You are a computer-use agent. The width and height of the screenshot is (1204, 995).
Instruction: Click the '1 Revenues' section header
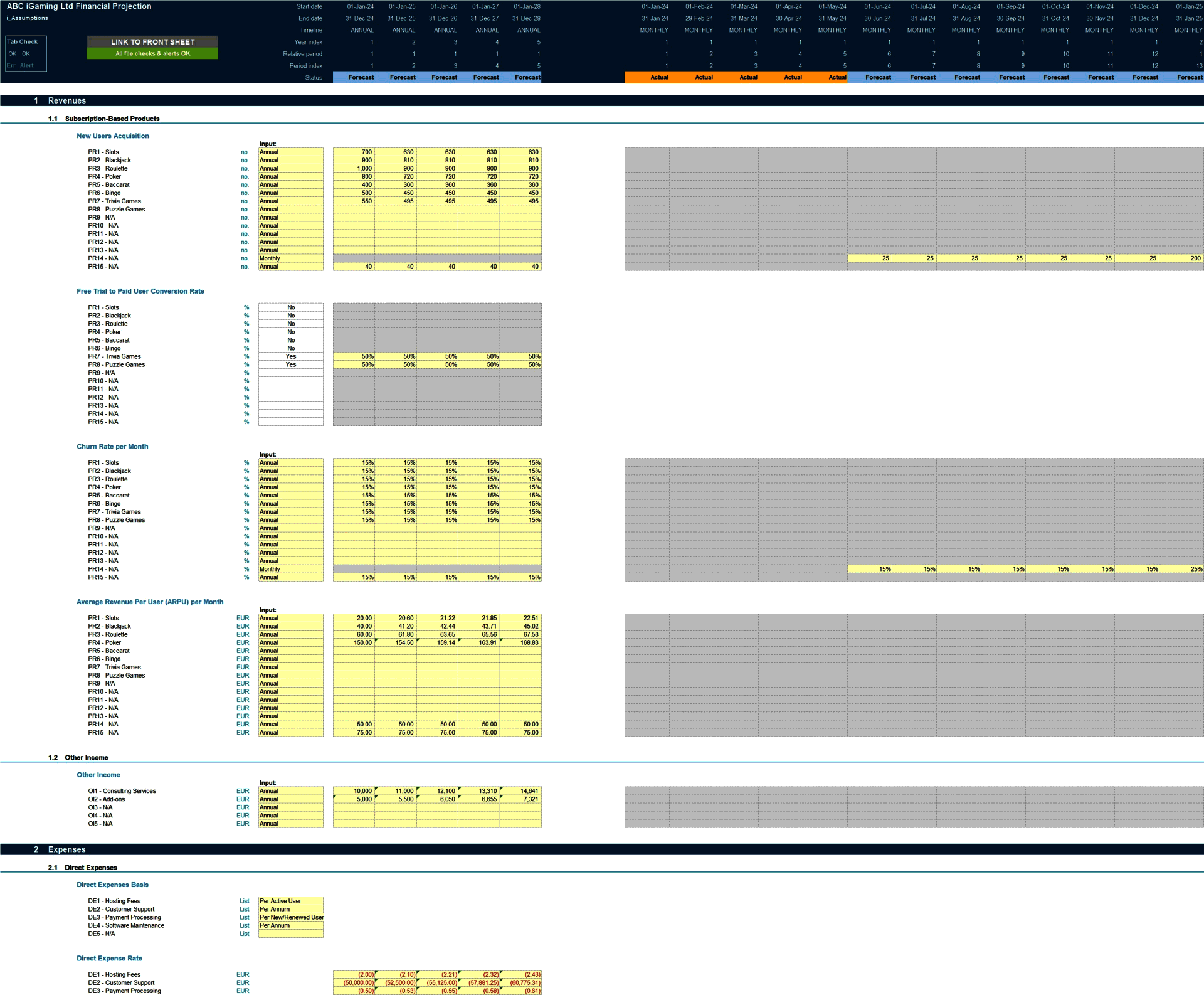pyautogui.click(x=602, y=100)
